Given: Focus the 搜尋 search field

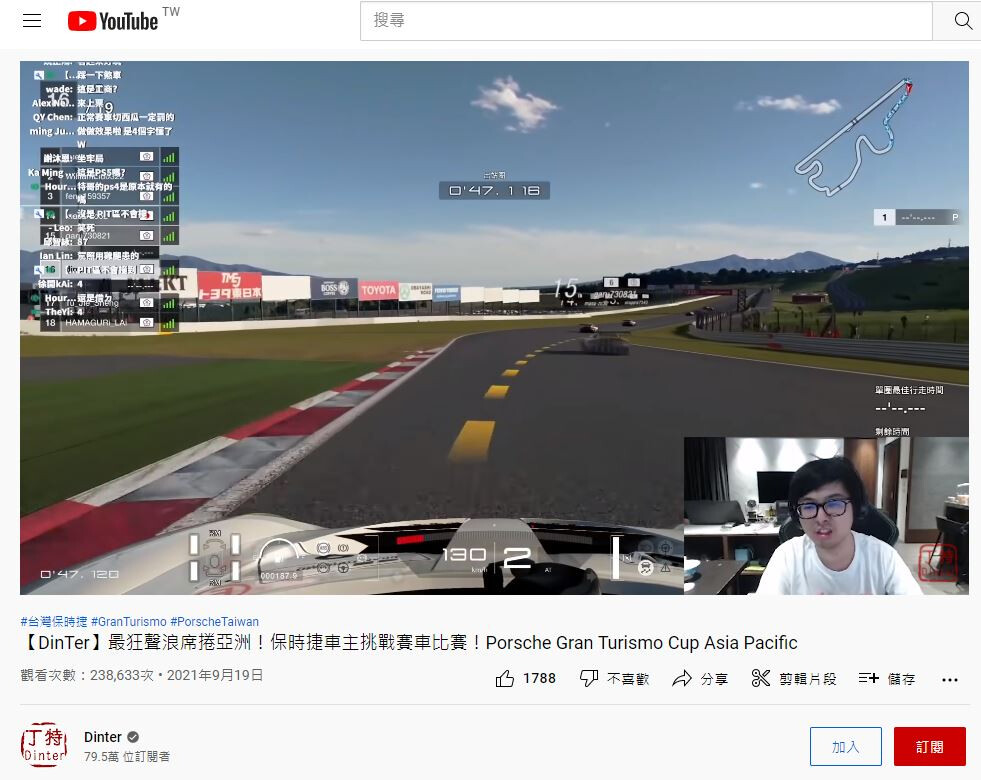Looking at the screenshot, I should pos(645,21).
